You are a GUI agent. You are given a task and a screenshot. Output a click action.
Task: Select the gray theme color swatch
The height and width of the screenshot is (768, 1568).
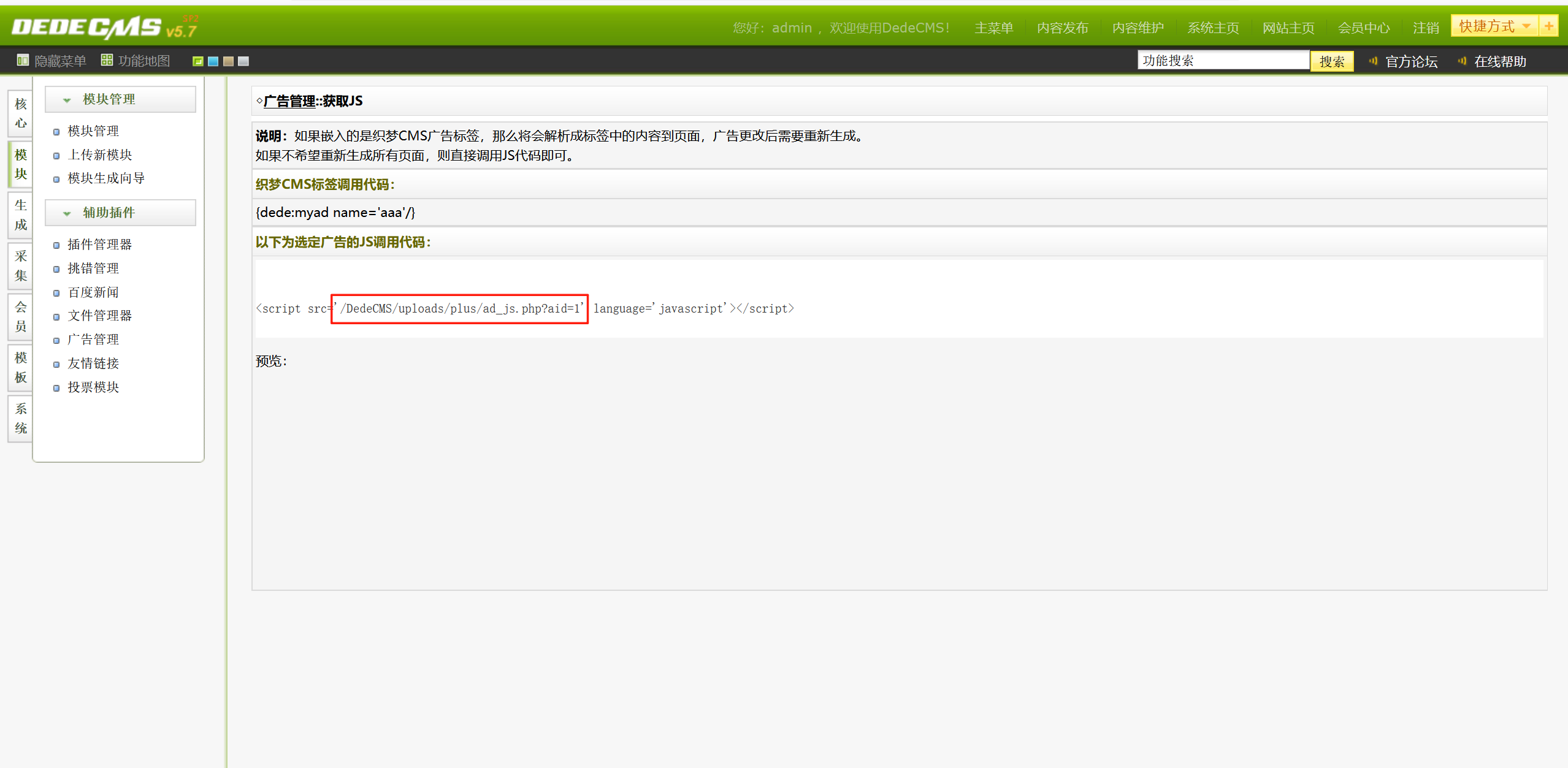point(243,61)
